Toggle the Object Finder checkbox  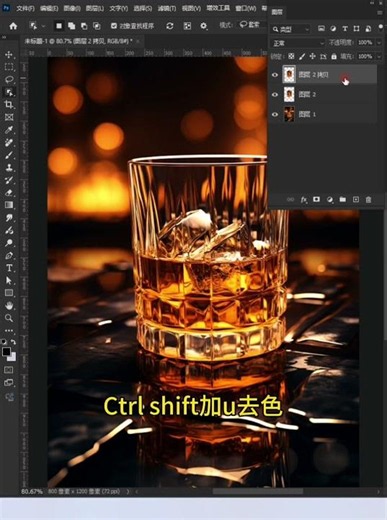(114, 26)
